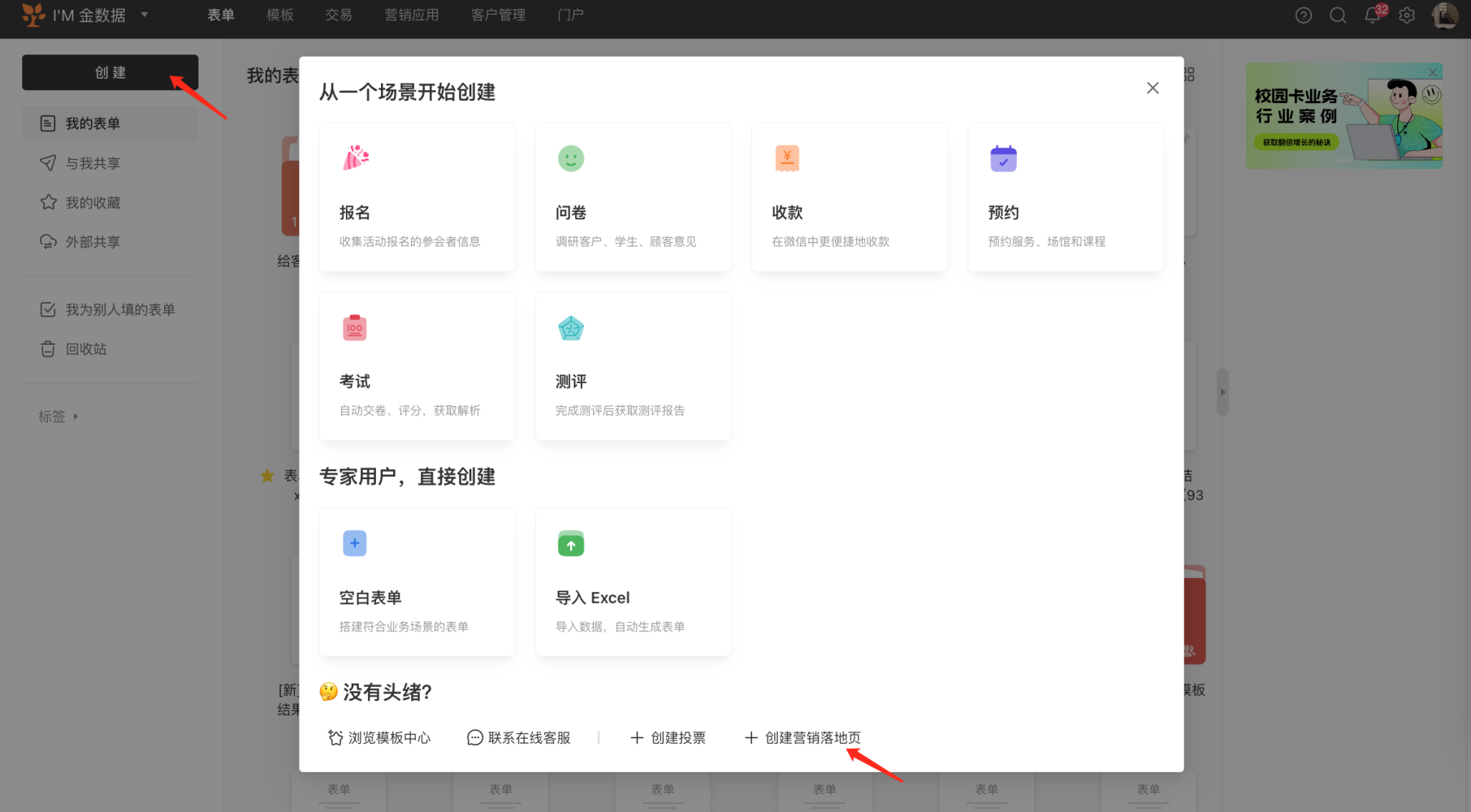Click the 我为别人填的表单 checkbox icon

click(x=48, y=309)
